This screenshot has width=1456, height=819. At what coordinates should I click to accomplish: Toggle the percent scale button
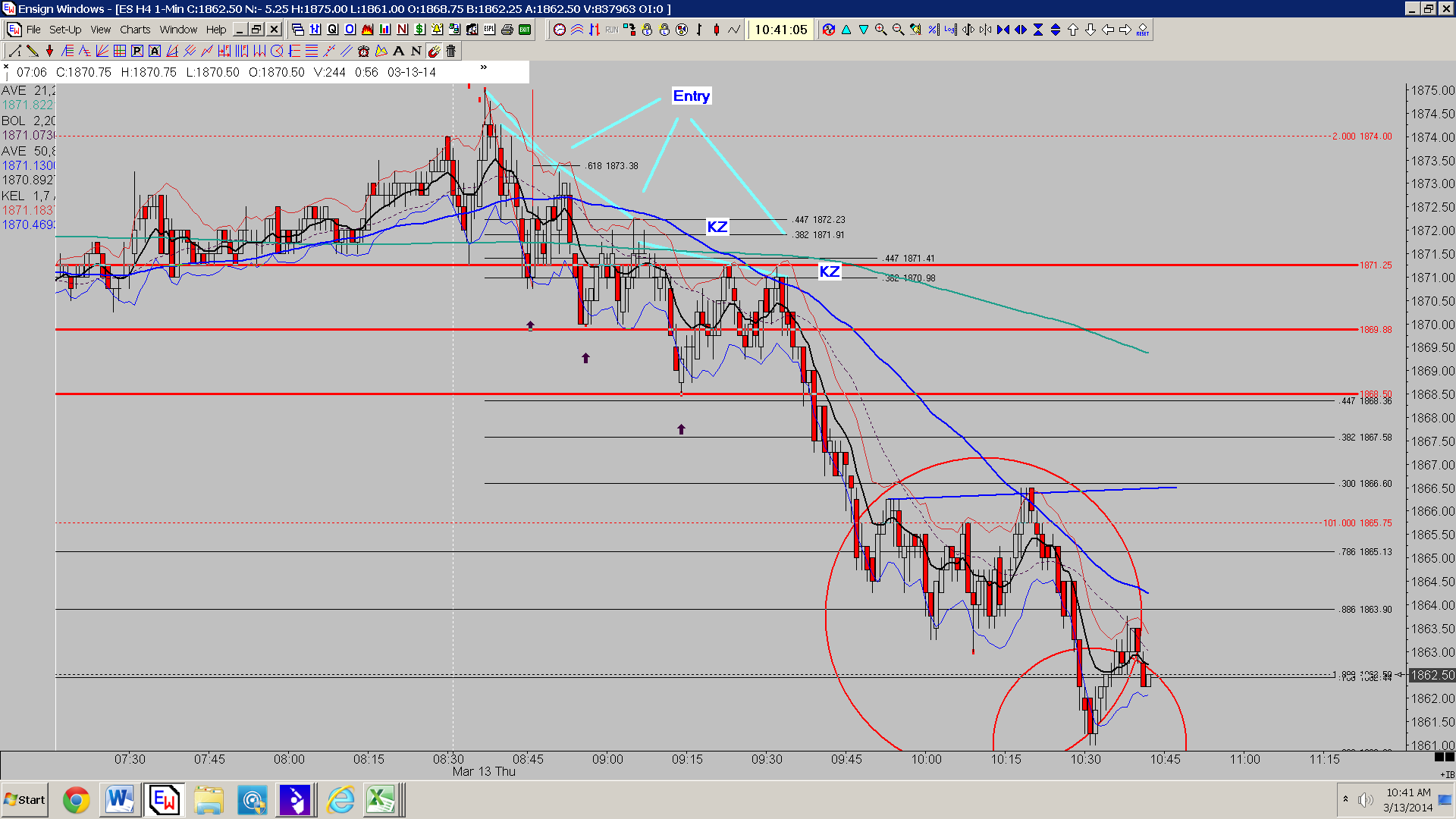pyautogui.click(x=933, y=30)
